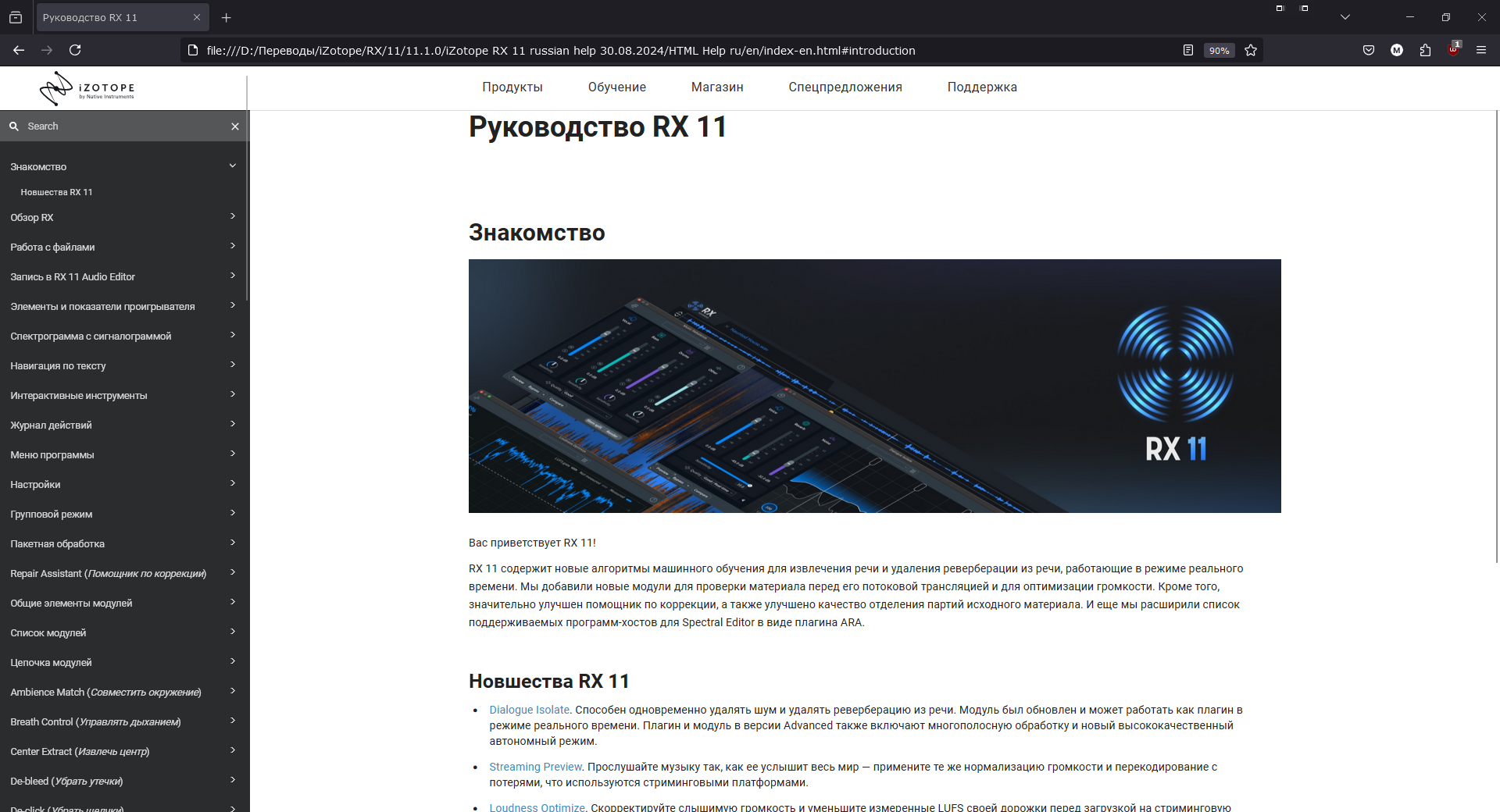
Task: Reload the page with the refresh icon
Action: (x=75, y=50)
